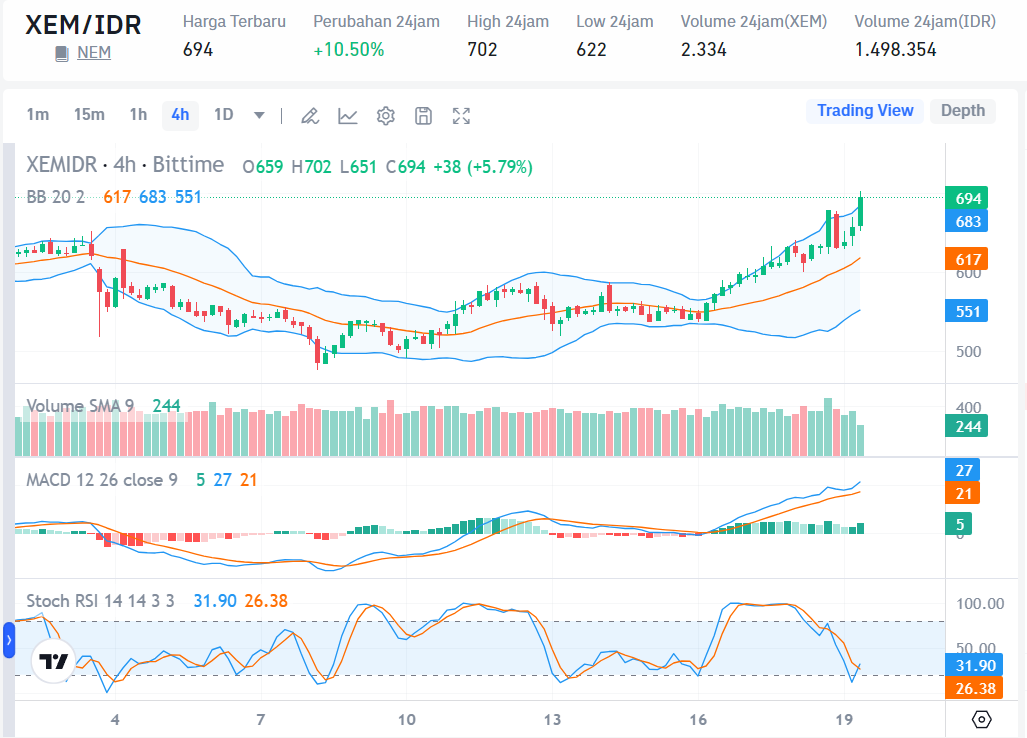Image resolution: width=1027 pixels, height=738 pixels.
Task: Click the O659 open price readout
Action: [263, 167]
